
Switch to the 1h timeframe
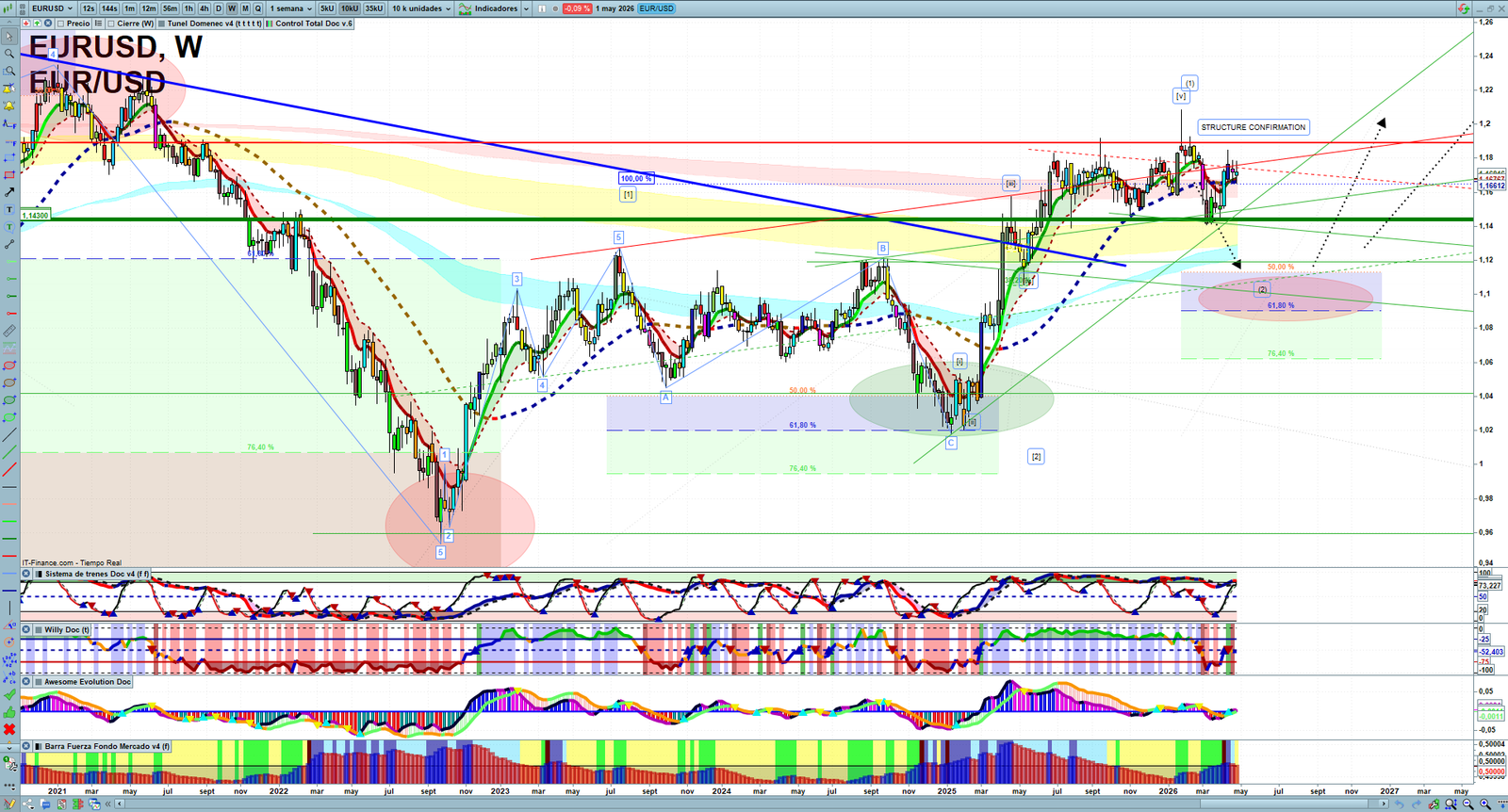[x=188, y=8]
